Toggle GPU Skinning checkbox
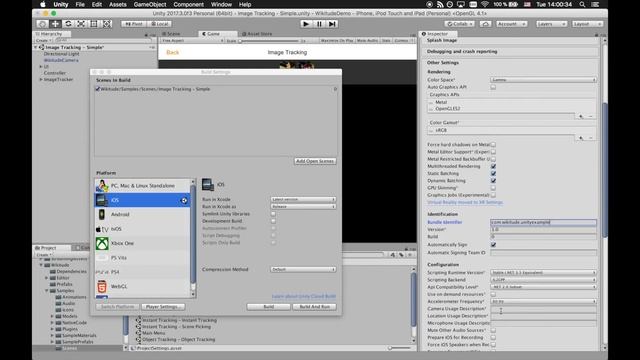 pyautogui.click(x=493, y=188)
